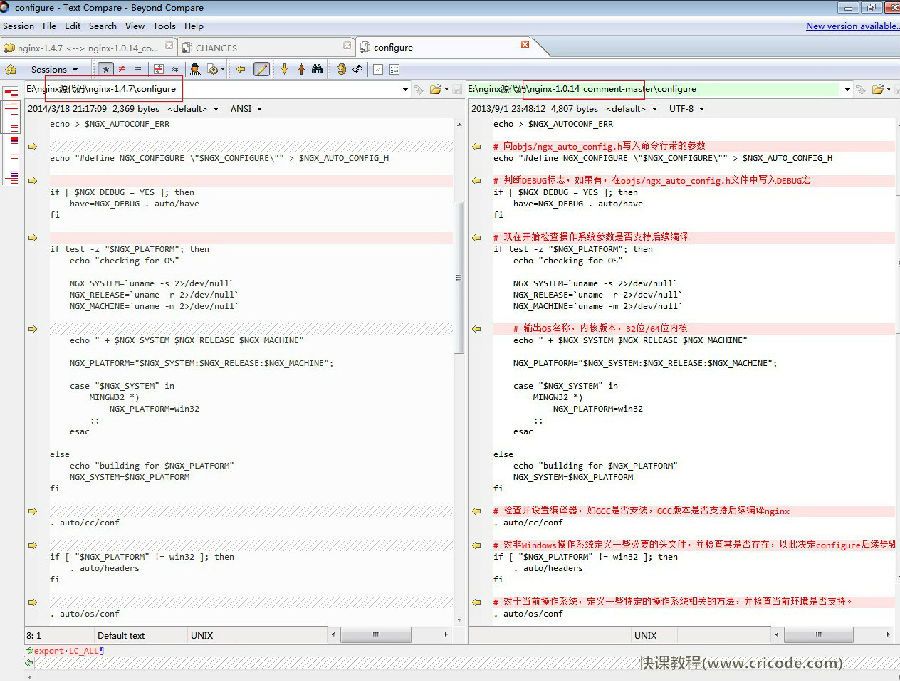Open the Tools menu
The height and width of the screenshot is (681, 900).
click(165, 26)
